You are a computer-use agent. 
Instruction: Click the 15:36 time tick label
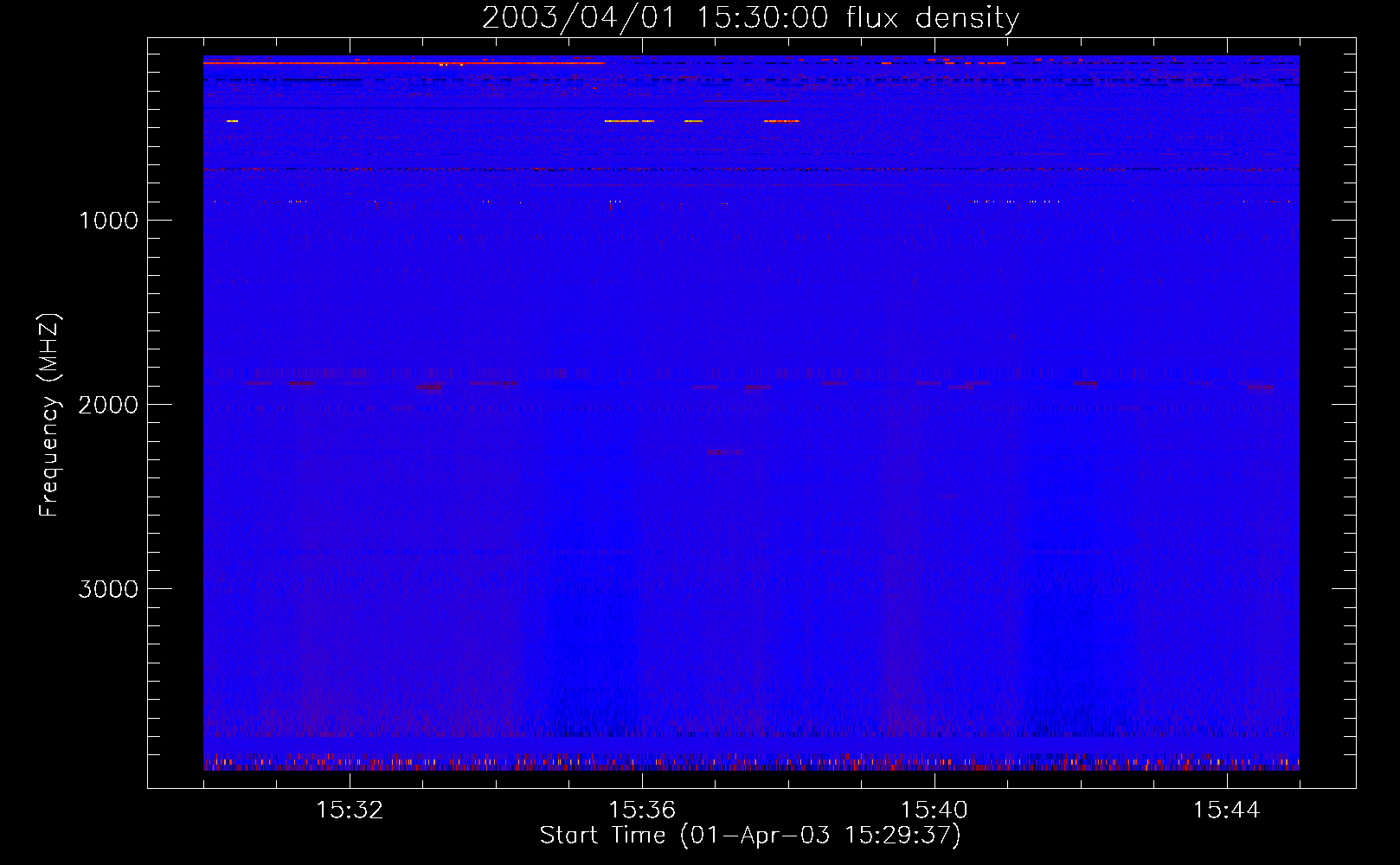click(x=642, y=810)
